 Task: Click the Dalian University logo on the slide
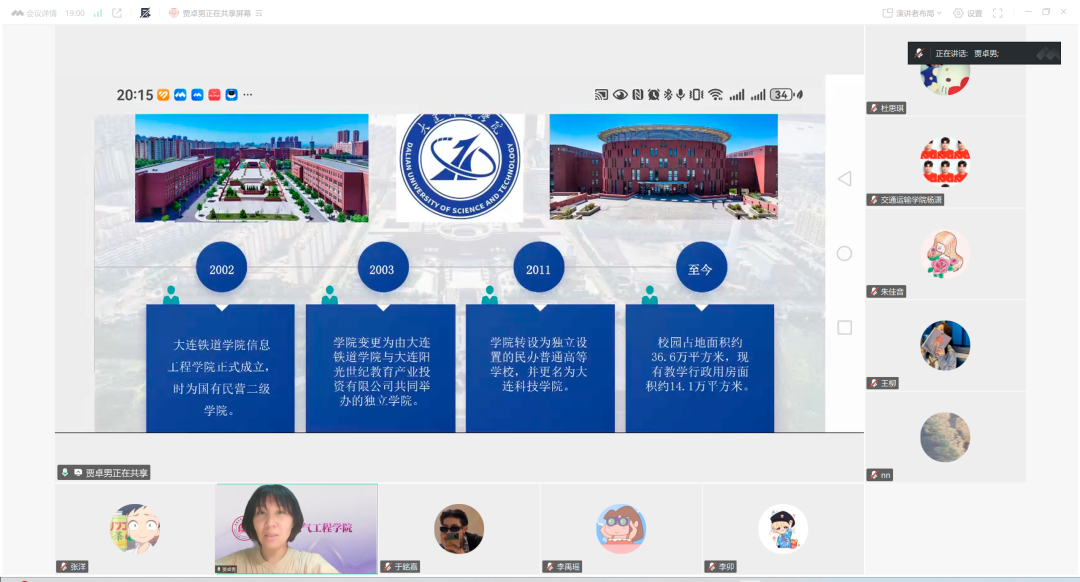(x=459, y=166)
